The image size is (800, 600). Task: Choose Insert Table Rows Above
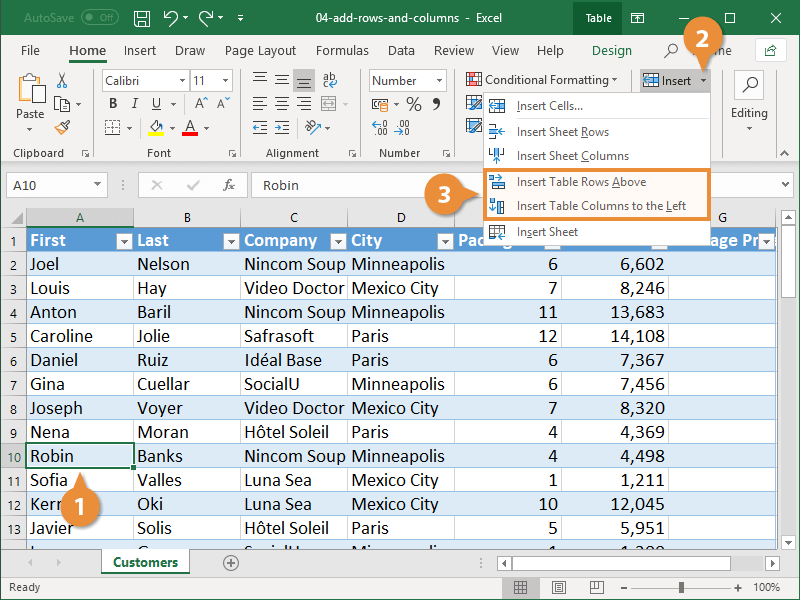596,182
